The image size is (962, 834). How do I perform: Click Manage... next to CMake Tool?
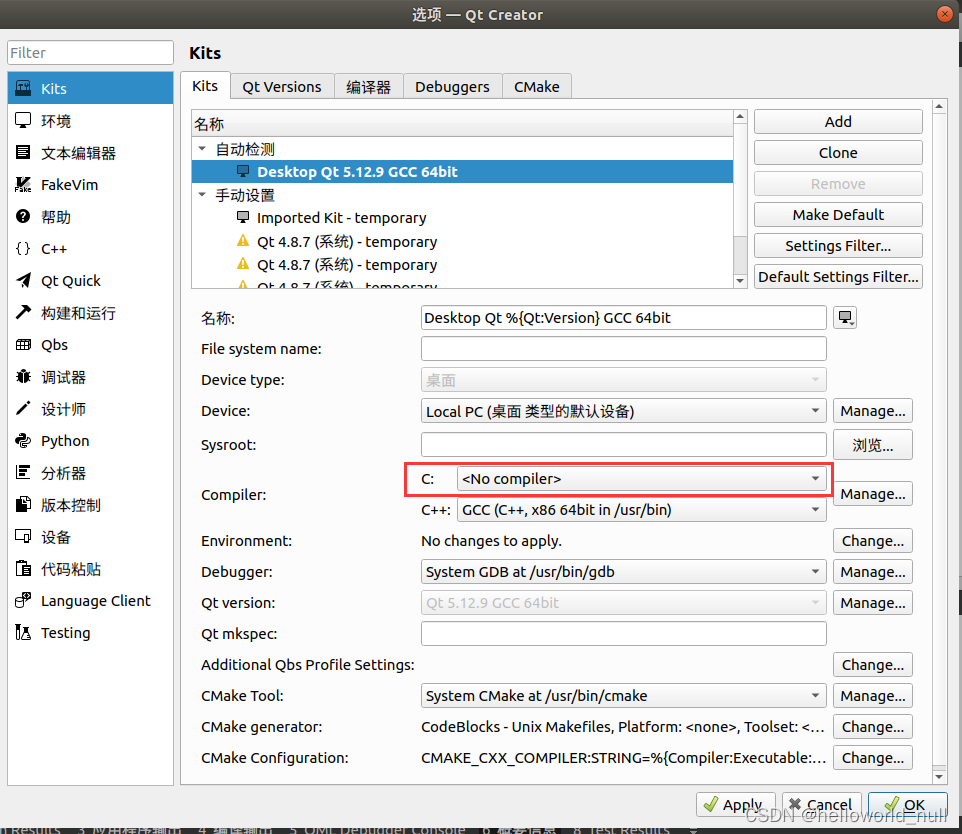coord(872,695)
